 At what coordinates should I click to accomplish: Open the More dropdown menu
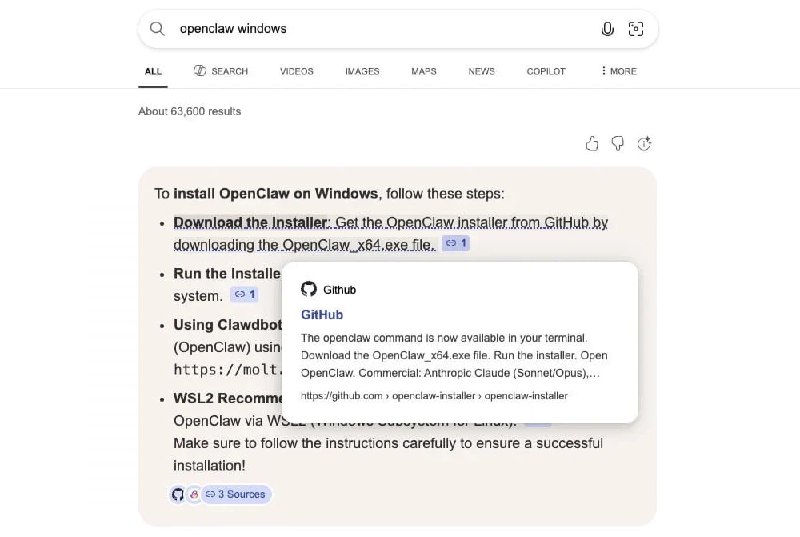click(618, 71)
